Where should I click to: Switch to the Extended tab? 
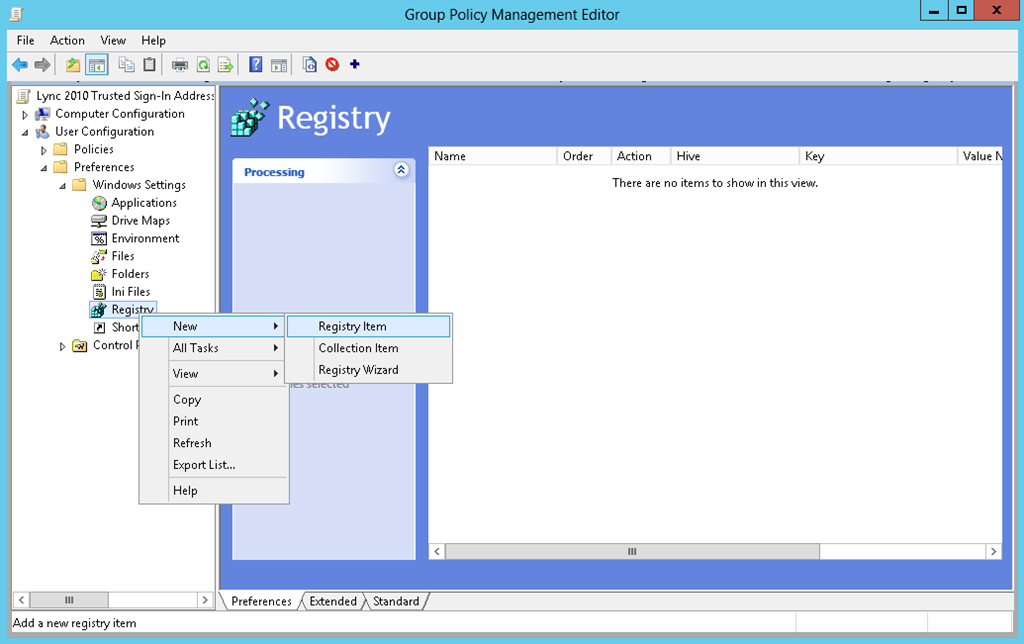pyautogui.click(x=333, y=601)
